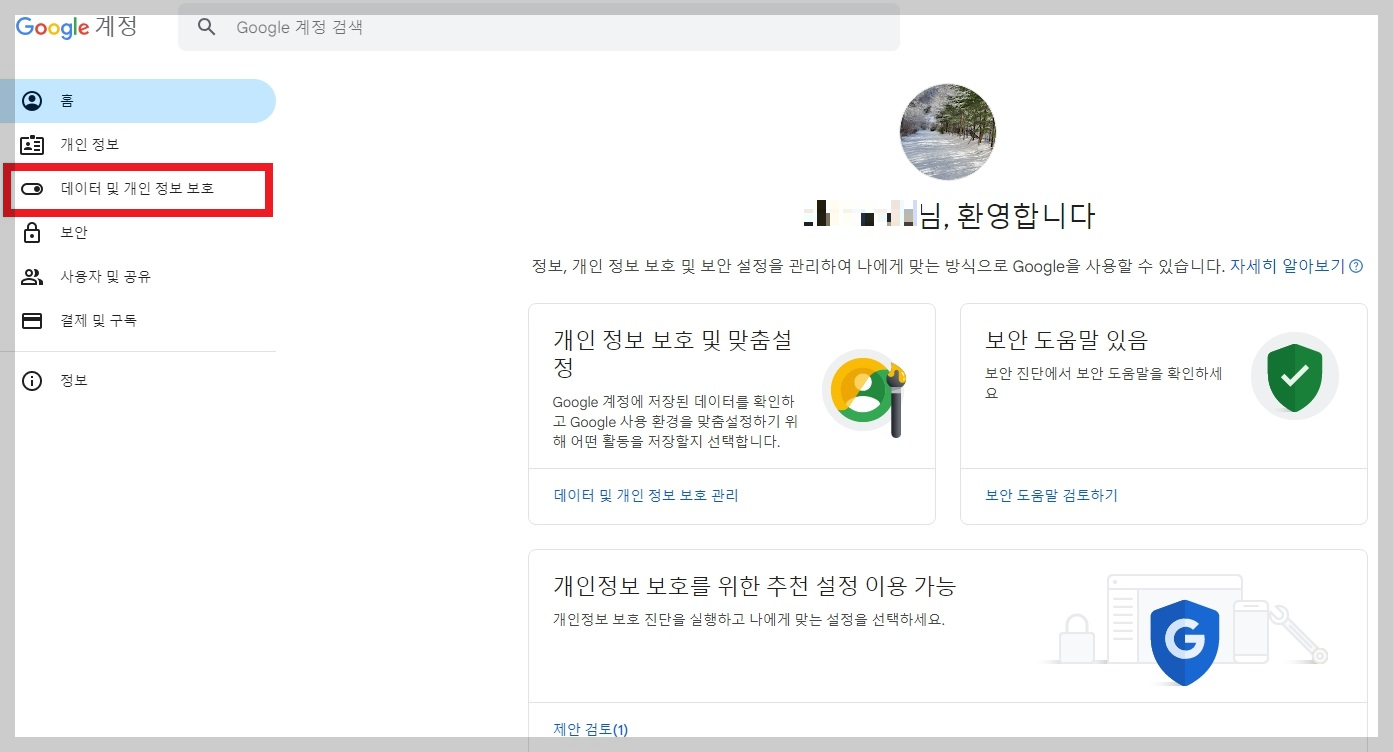Click the 개인정보 보호 진단을 실행하고 description
The width and height of the screenshot is (1393, 752).
click(x=749, y=619)
